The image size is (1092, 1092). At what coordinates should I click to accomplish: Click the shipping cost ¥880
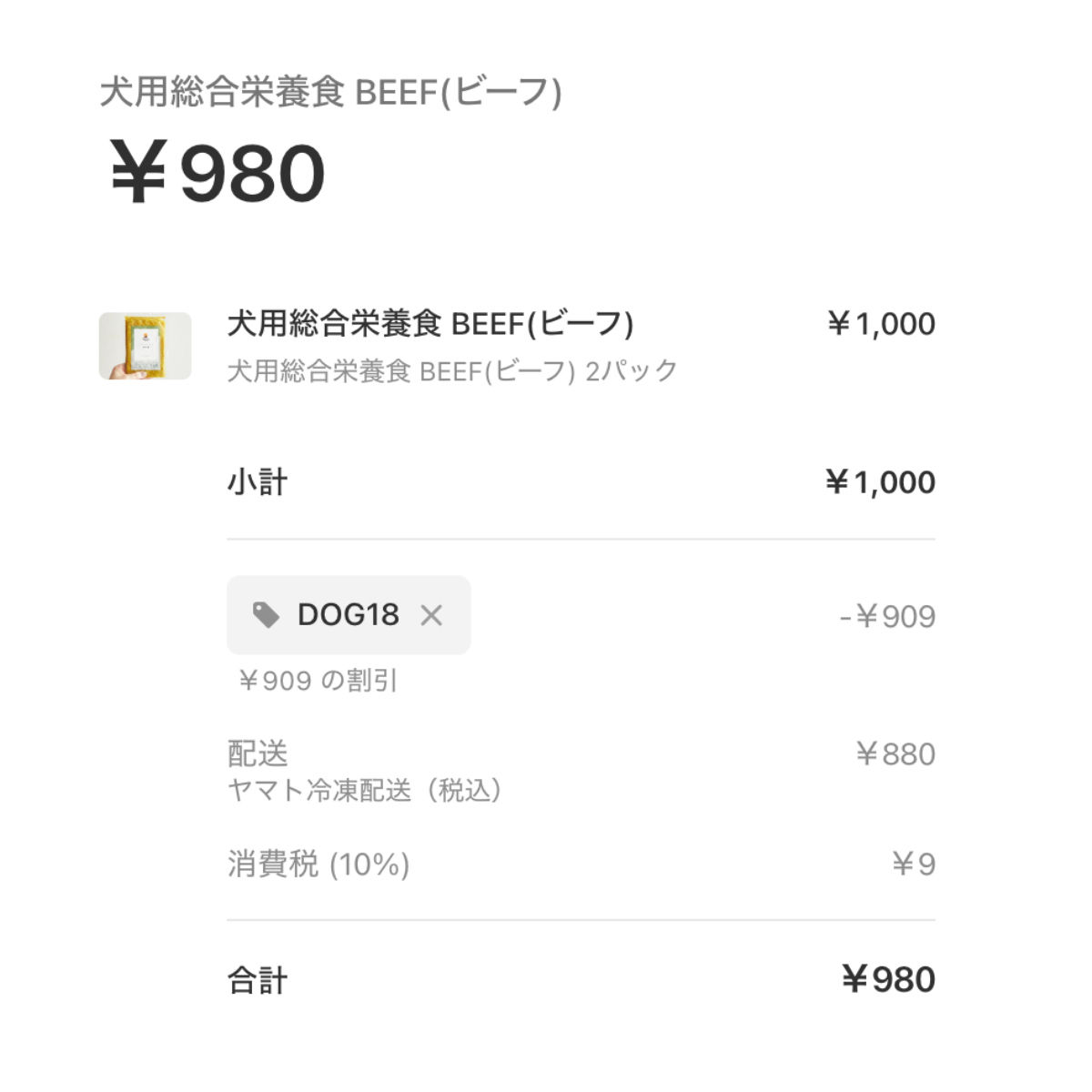coord(895,754)
